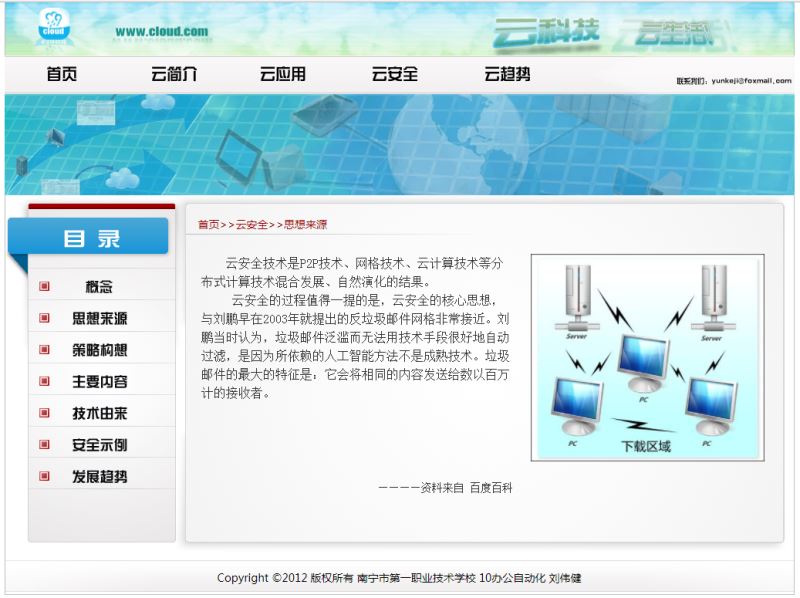Click the red bullet icon beside 安全示例

[x=44, y=444]
